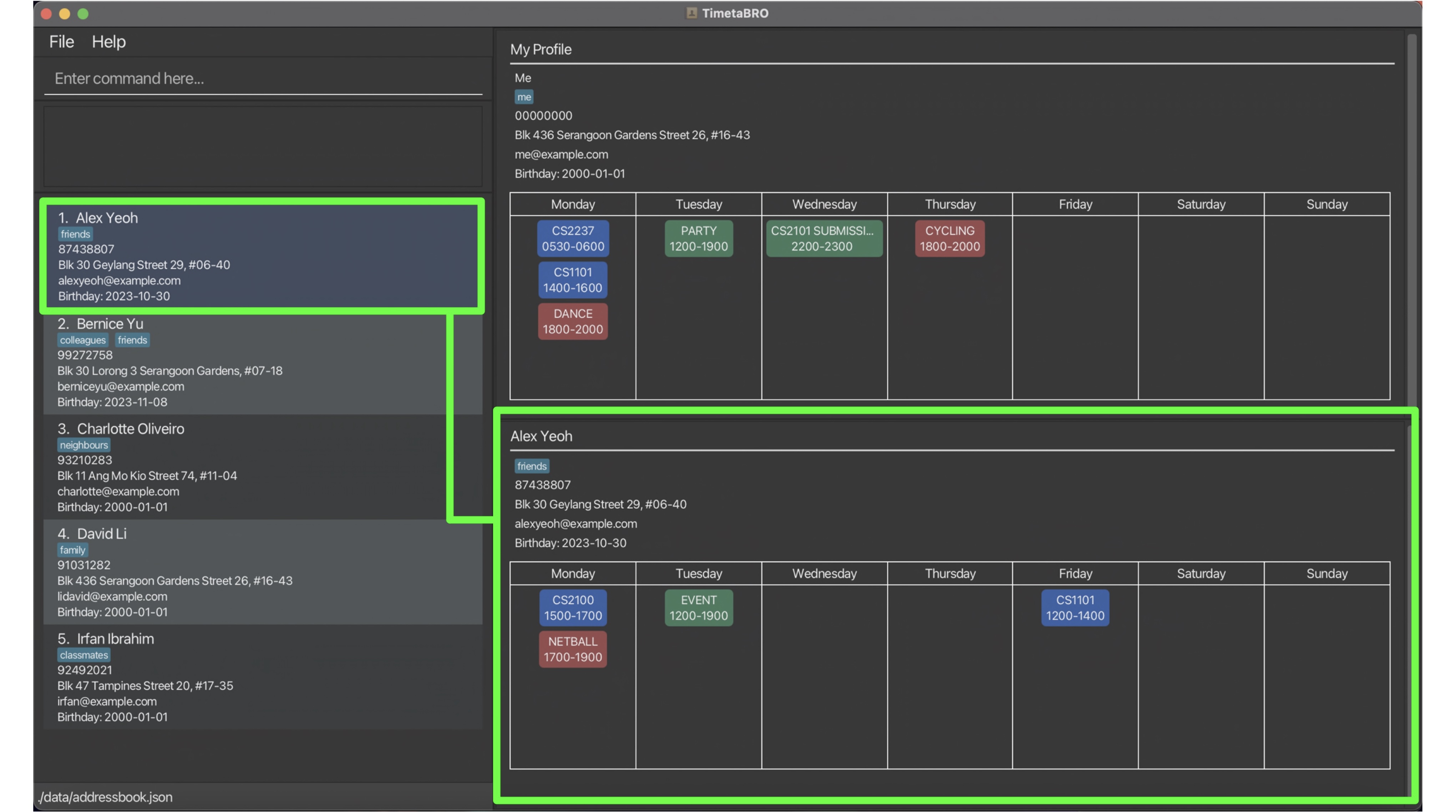Viewport: 1456px width, 812px height.
Task: Click Sunday header in Alex Yeoh's timetable
Action: [1326, 574]
